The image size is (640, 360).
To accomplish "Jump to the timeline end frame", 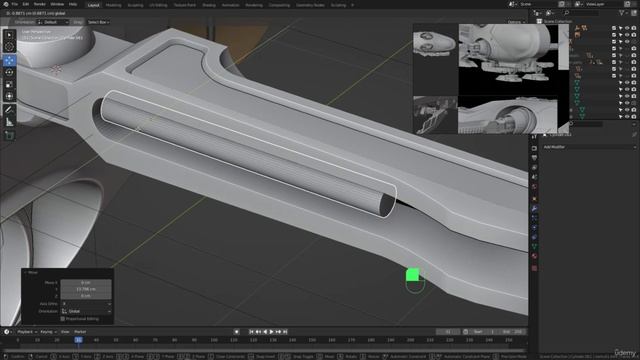I will pos(285,332).
